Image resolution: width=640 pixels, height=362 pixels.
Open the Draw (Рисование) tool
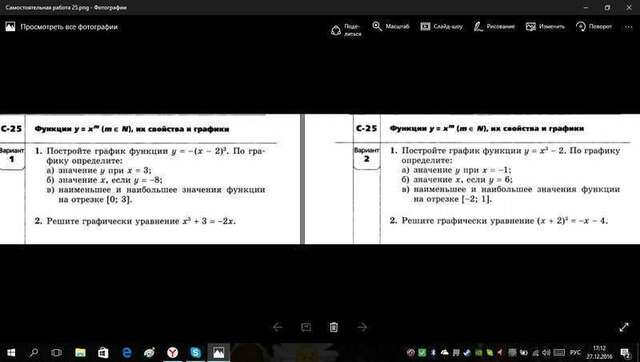(x=494, y=27)
